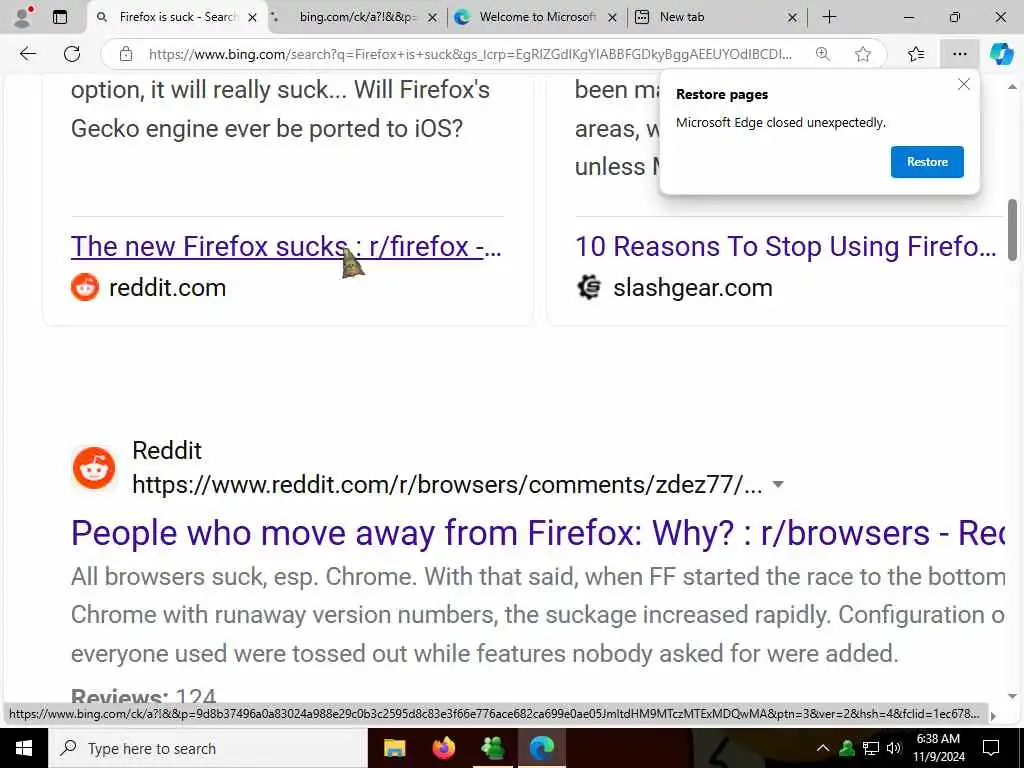Click the 'everyone used were tossed out' snippet line
Viewport: 1024px width, 768px height.
click(x=485, y=653)
